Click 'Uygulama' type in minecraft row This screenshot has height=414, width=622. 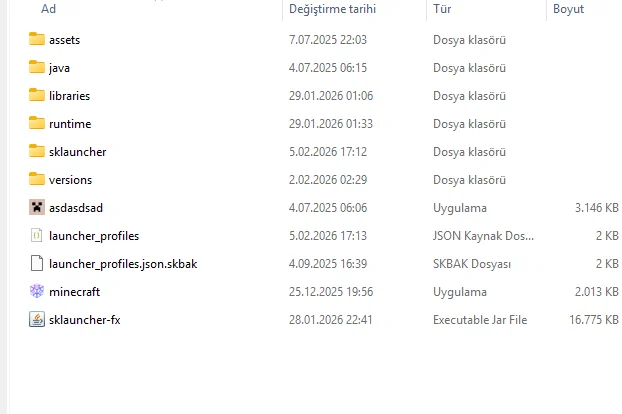tap(460, 292)
